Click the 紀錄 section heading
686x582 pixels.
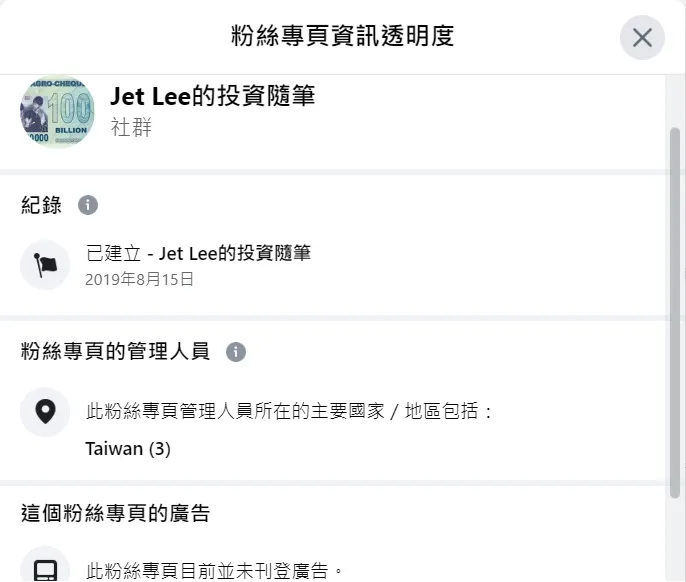(x=41, y=205)
